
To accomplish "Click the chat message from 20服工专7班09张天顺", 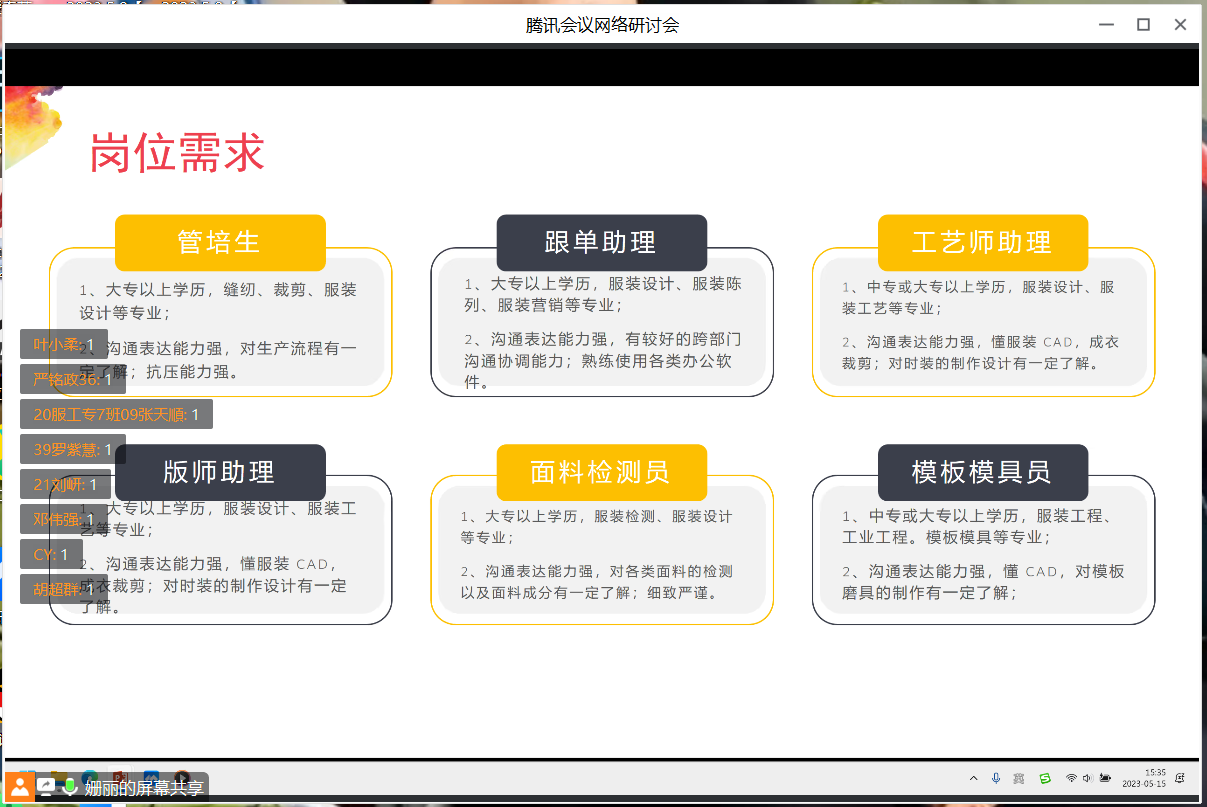I will 116,414.
